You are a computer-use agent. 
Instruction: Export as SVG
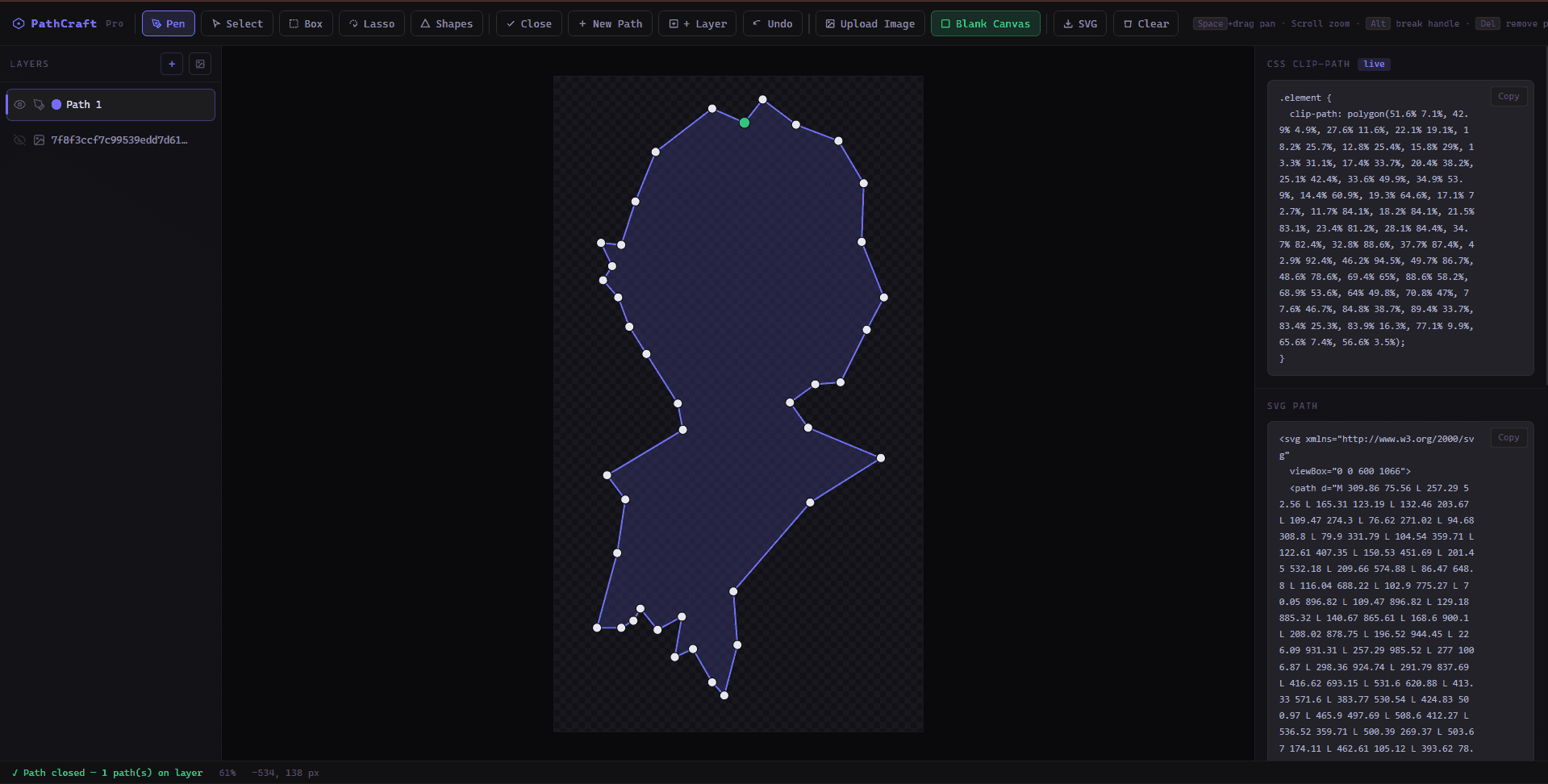point(1080,23)
